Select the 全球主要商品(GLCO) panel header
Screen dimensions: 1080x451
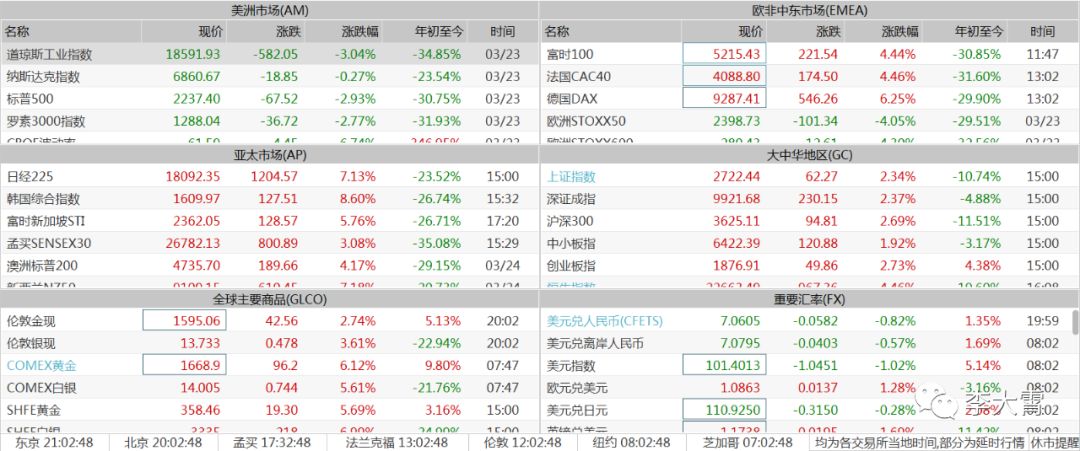(269, 299)
